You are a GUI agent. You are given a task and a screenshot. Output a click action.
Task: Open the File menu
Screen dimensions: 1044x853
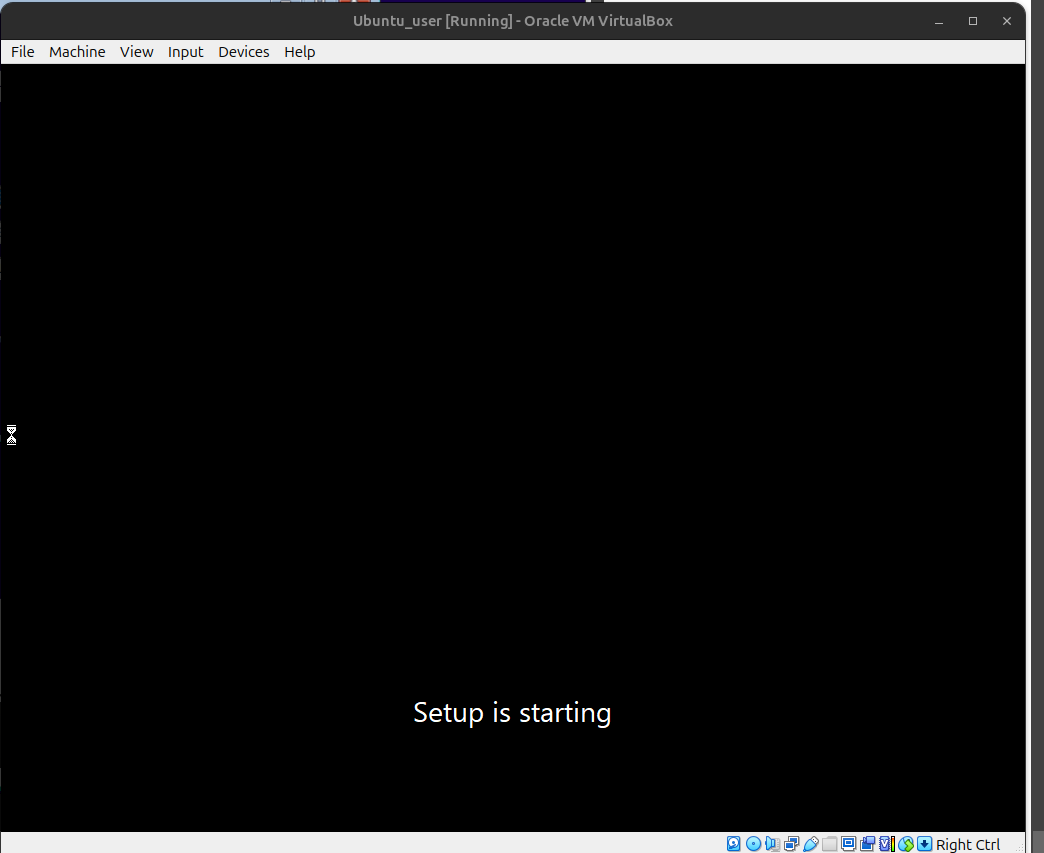(x=23, y=52)
